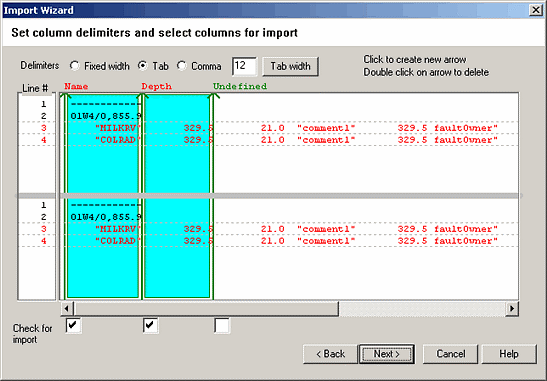
Task: Click line number 3 in upper pane
Action: (x=44, y=128)
